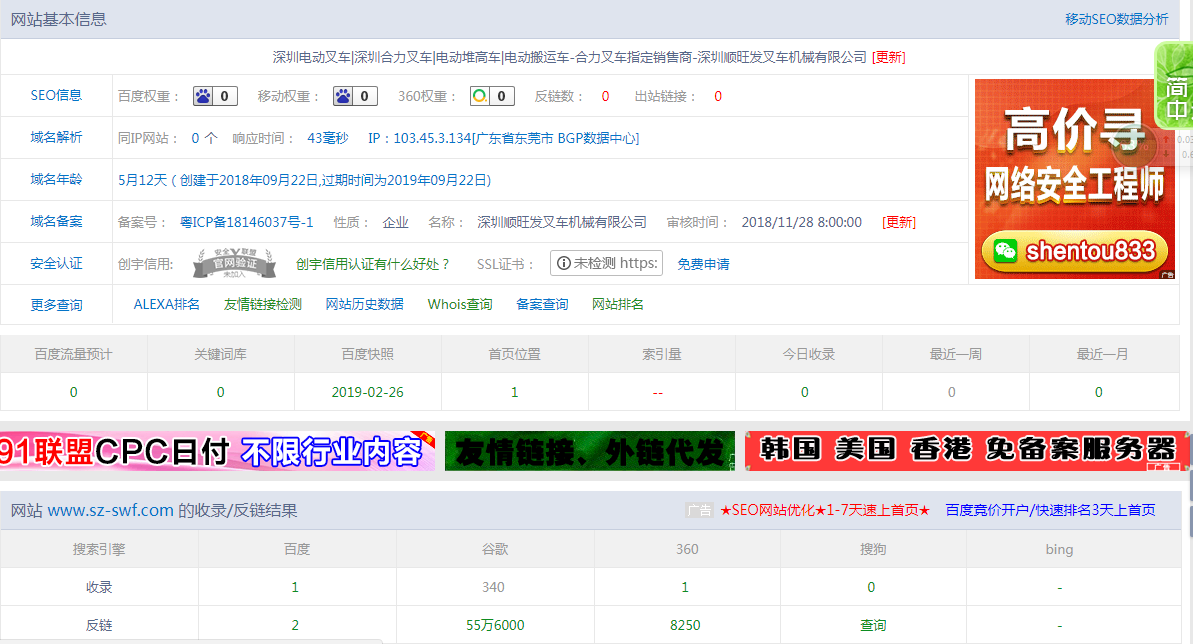Click the 360权重 rank icon

coord(481,96)
